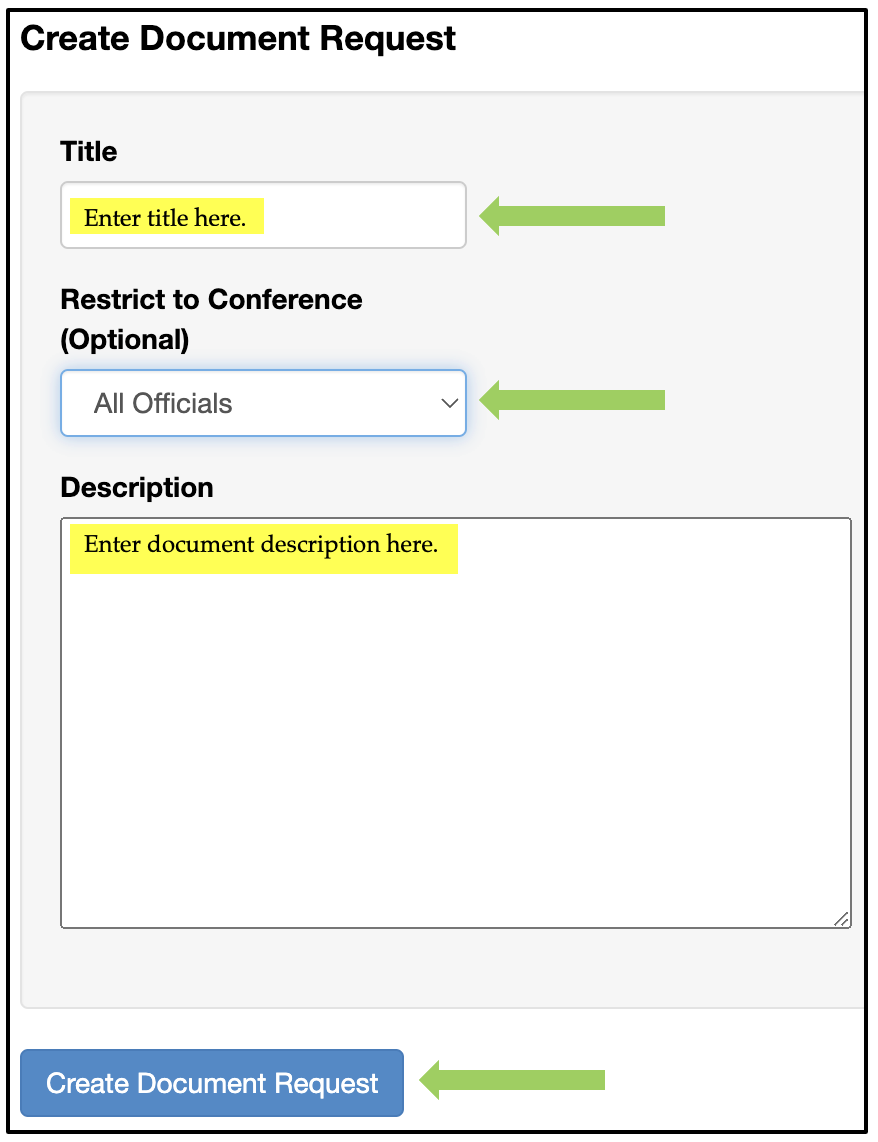Click the green arrow beside the submit button
The height and width of the screenshot is (1142, 878).
513,1080
